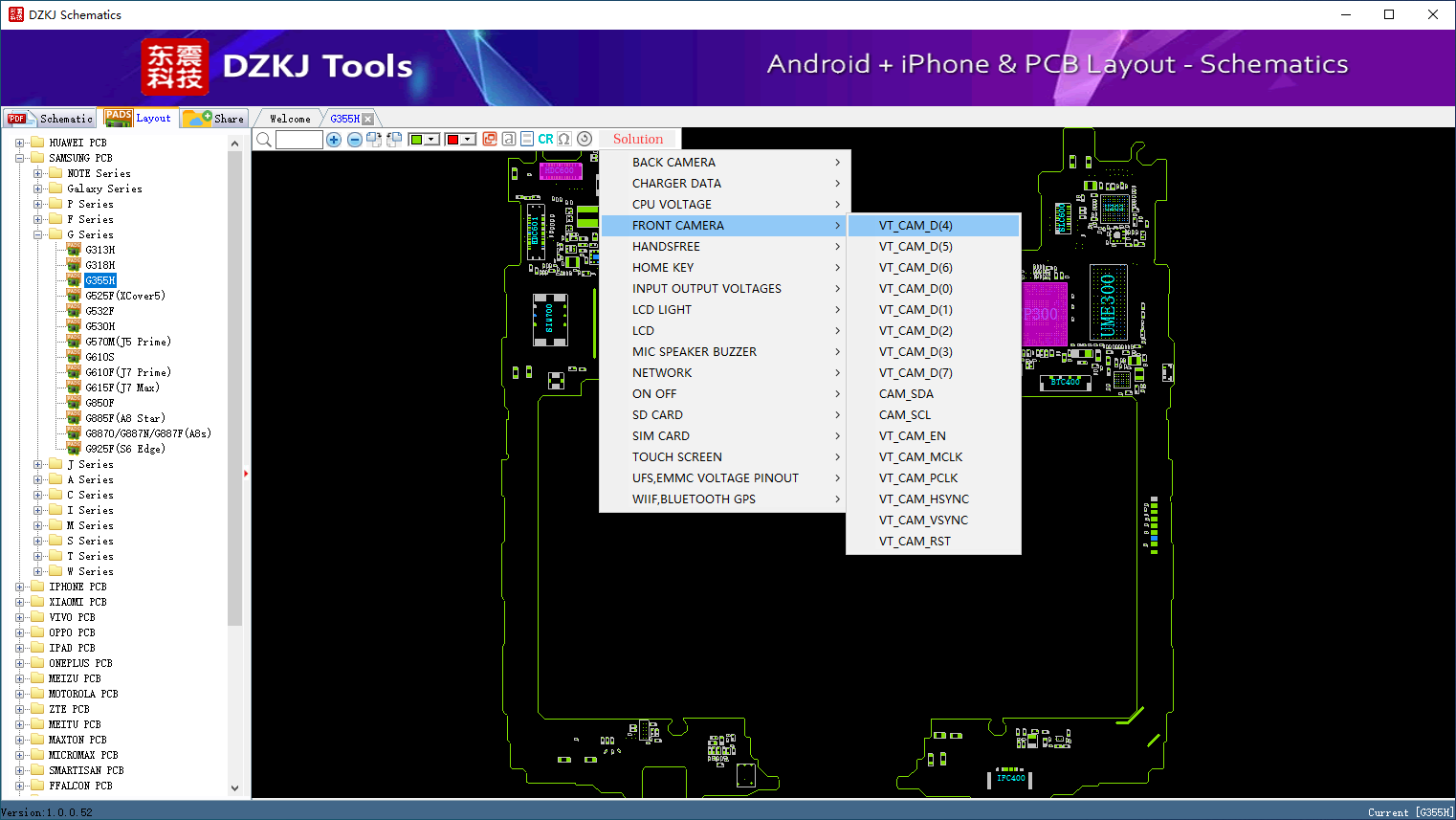Expand the J Series folder

pos(38,464)
